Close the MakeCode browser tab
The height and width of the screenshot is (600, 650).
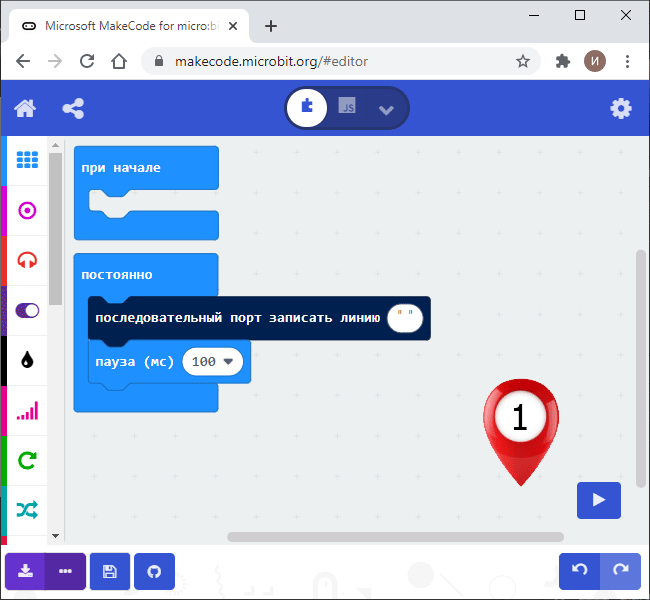coord(233,26)
